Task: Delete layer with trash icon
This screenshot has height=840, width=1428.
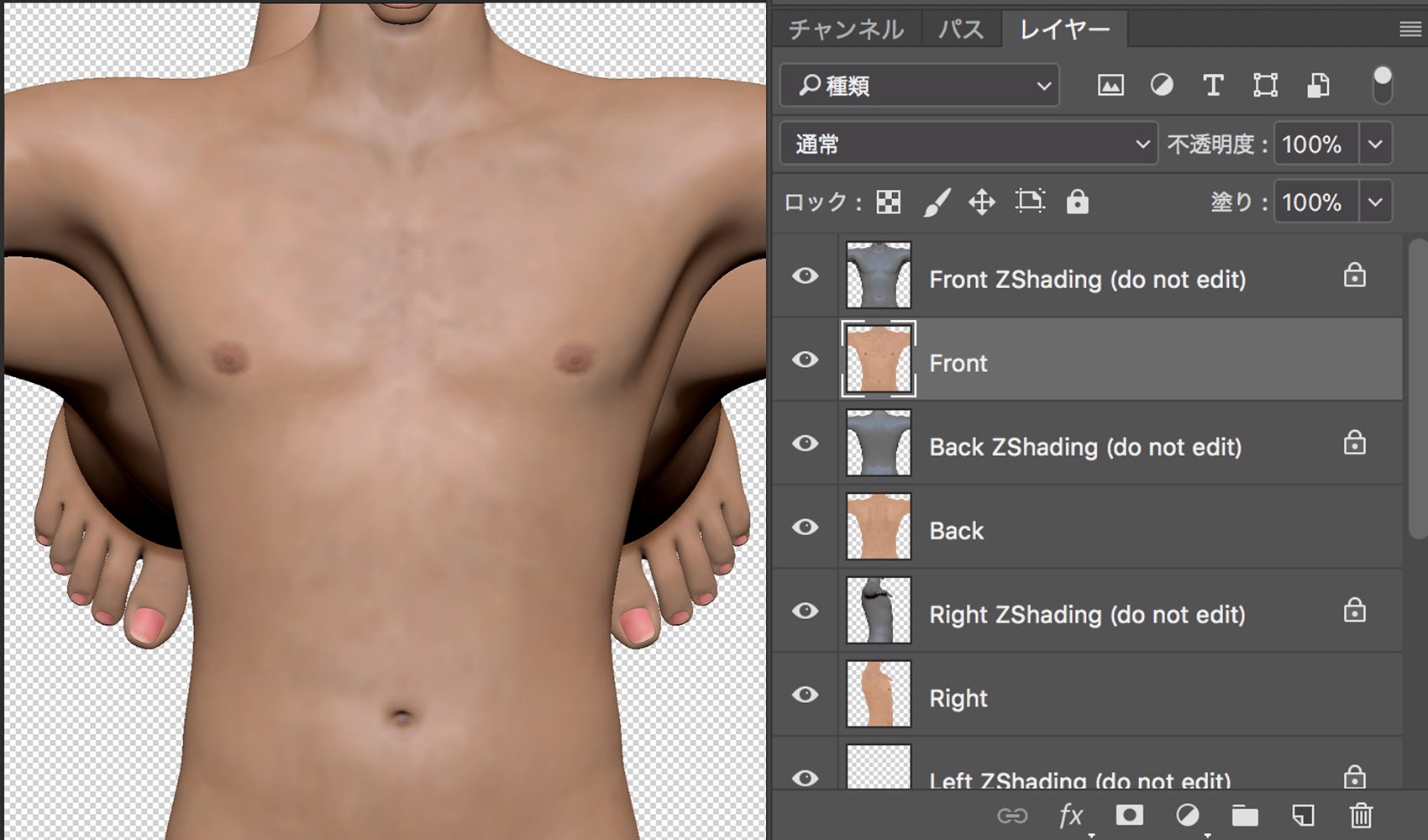Action: 1361,815
